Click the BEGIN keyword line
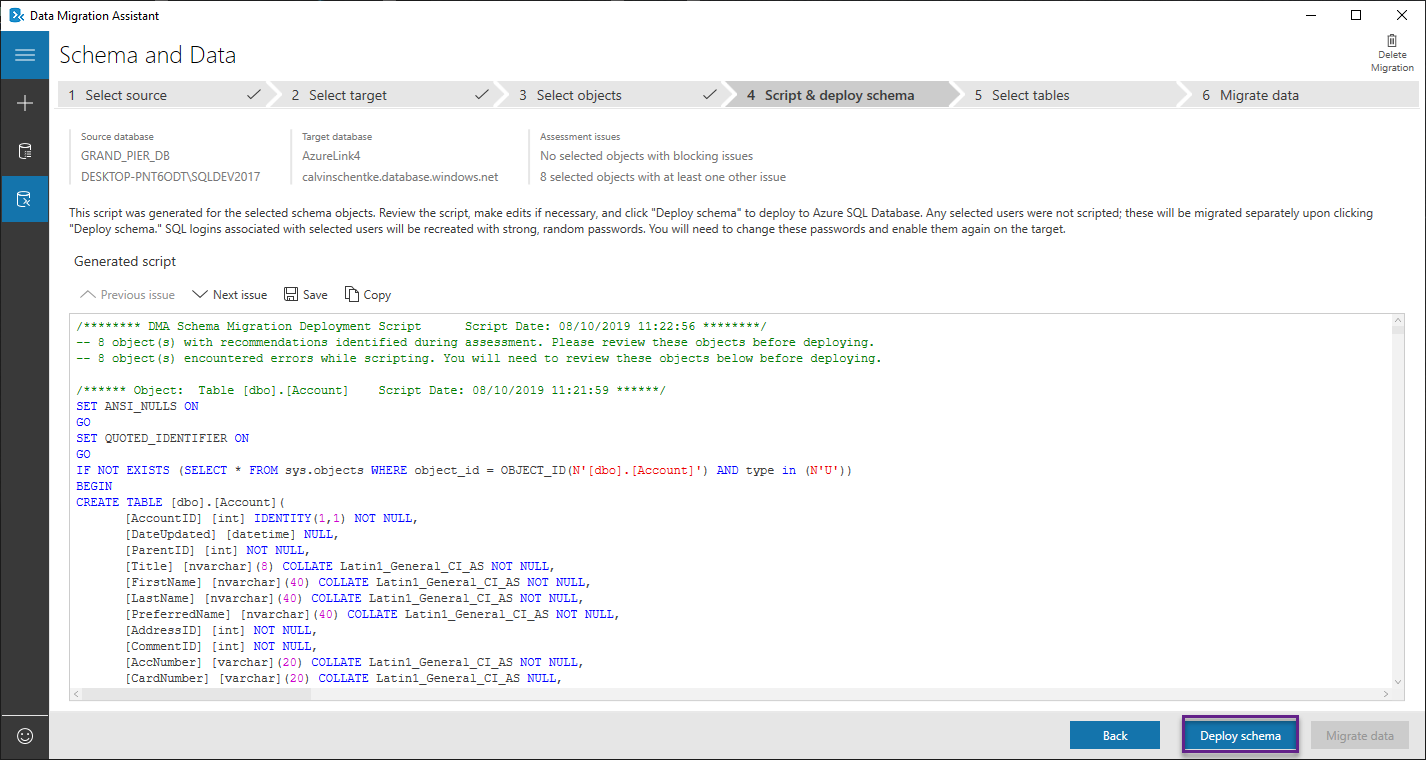 pos(94,486)
